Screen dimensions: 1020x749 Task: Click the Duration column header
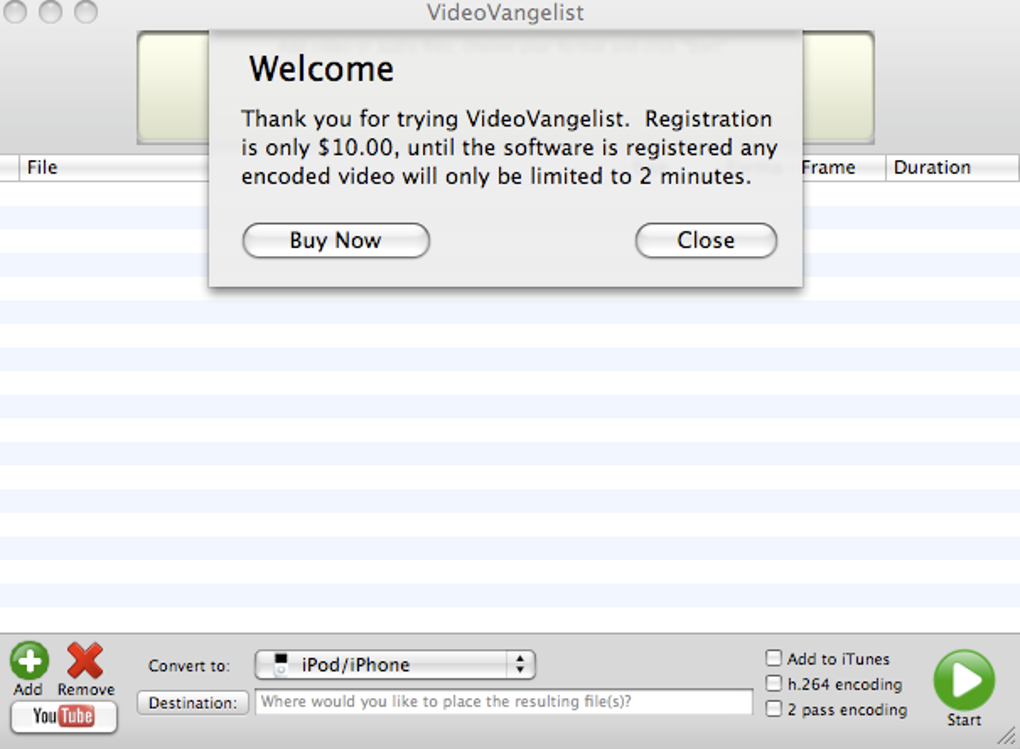pos(952,167)
